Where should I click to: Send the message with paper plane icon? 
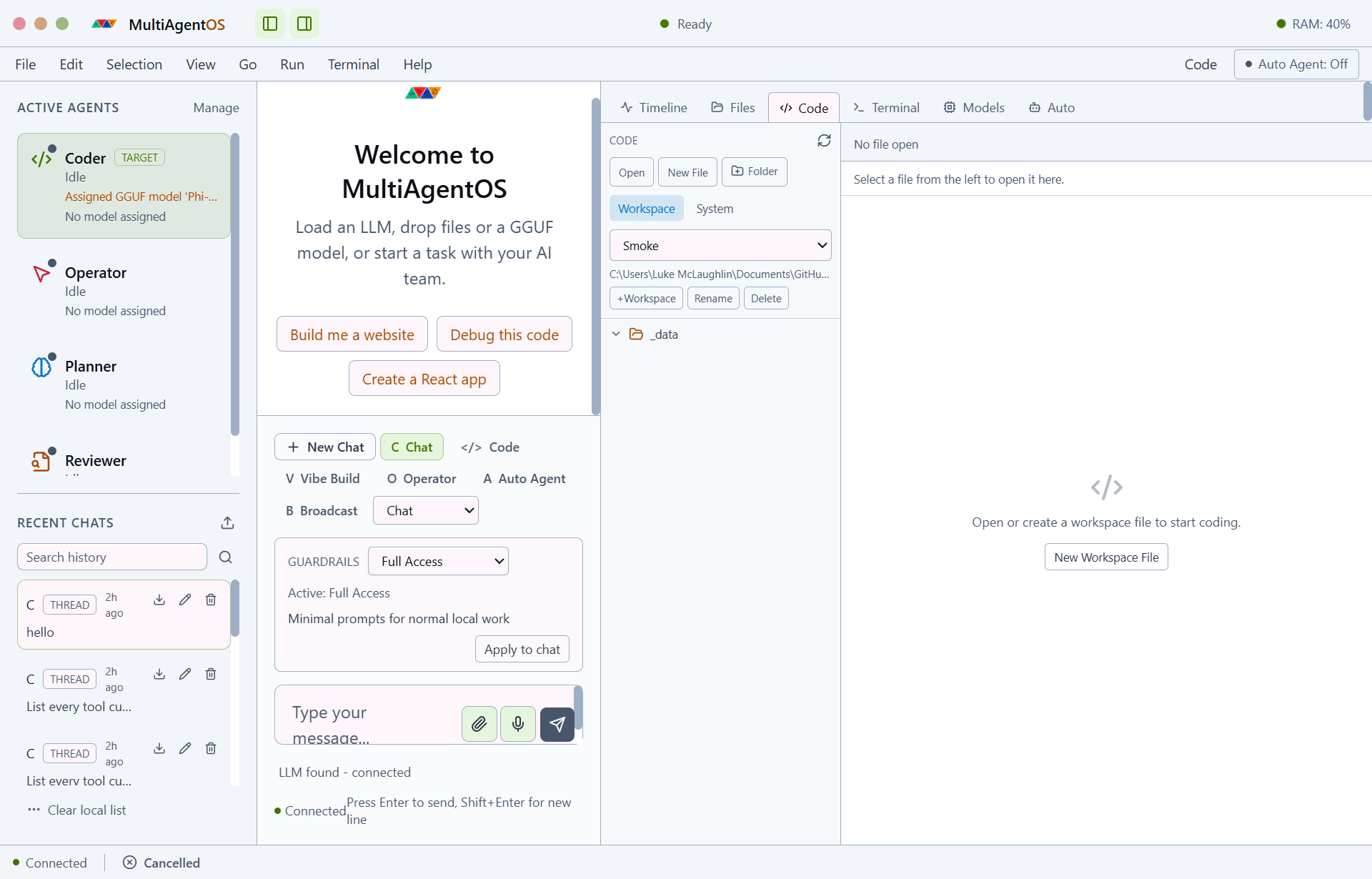[557, 724]
